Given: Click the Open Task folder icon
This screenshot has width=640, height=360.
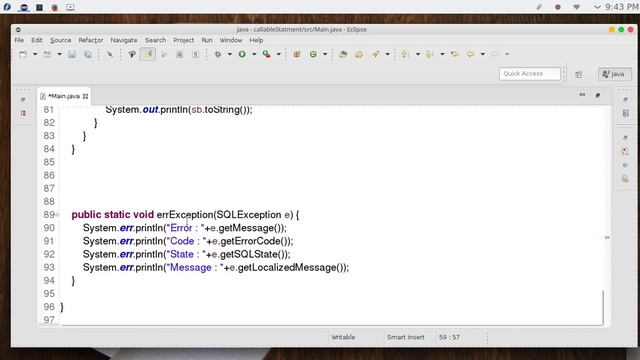Looking at the screenshot, I should [359, 54].
